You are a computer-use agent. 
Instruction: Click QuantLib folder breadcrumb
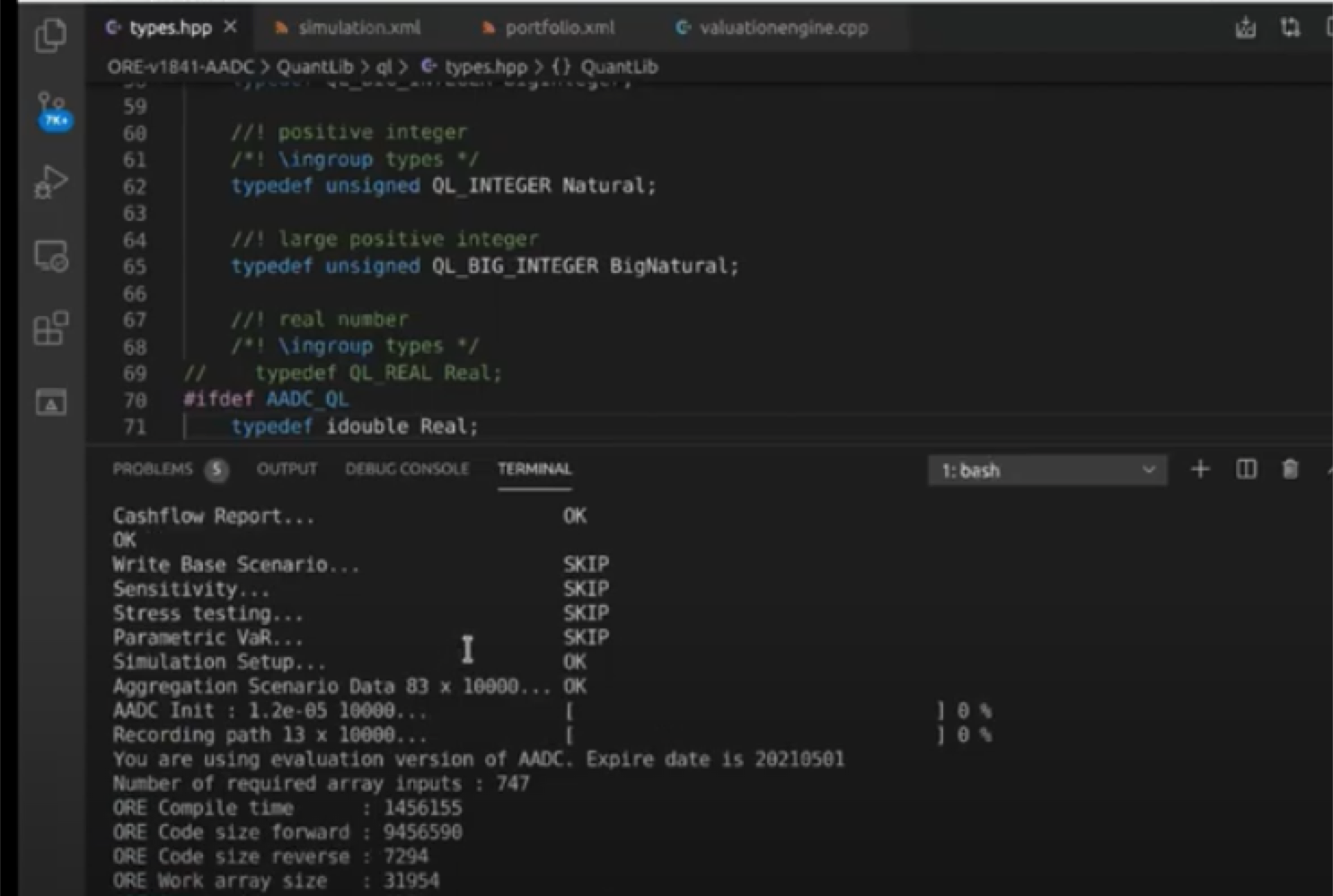tap(314, 66)
